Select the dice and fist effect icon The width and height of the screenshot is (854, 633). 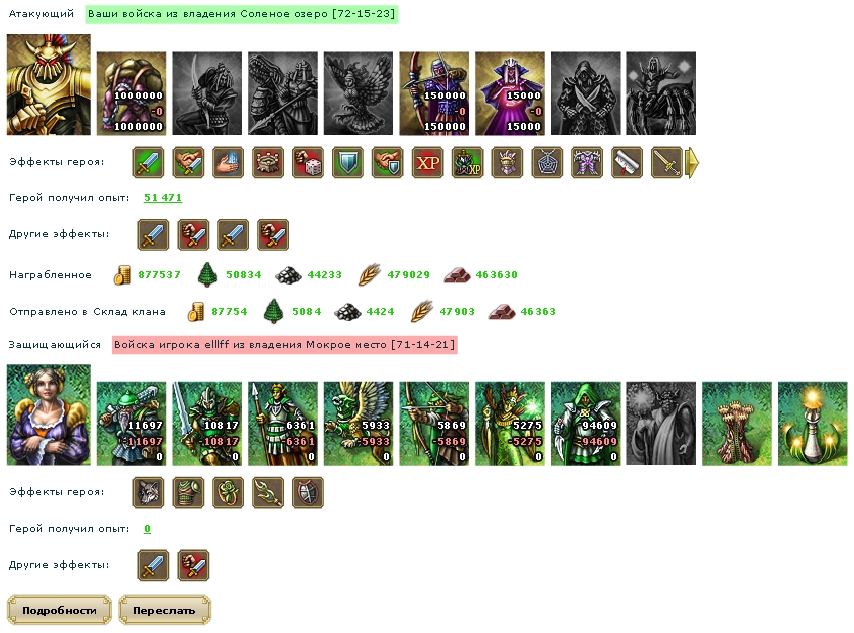tap(308, 162)
